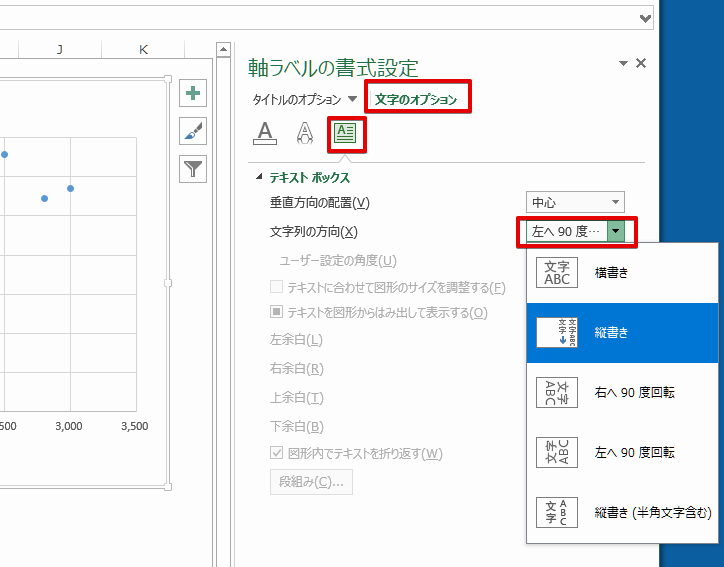Select the Text Fill and Outline icon
The image size is (724, 567).
tap(265, 134)
